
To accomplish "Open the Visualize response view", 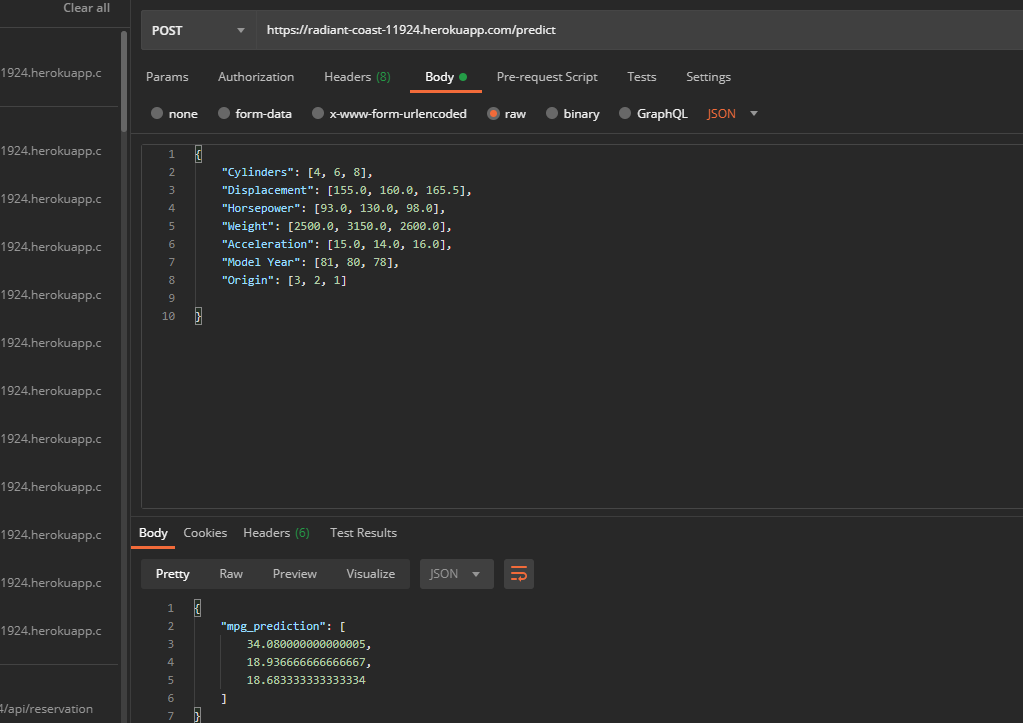I will [370, 573].
